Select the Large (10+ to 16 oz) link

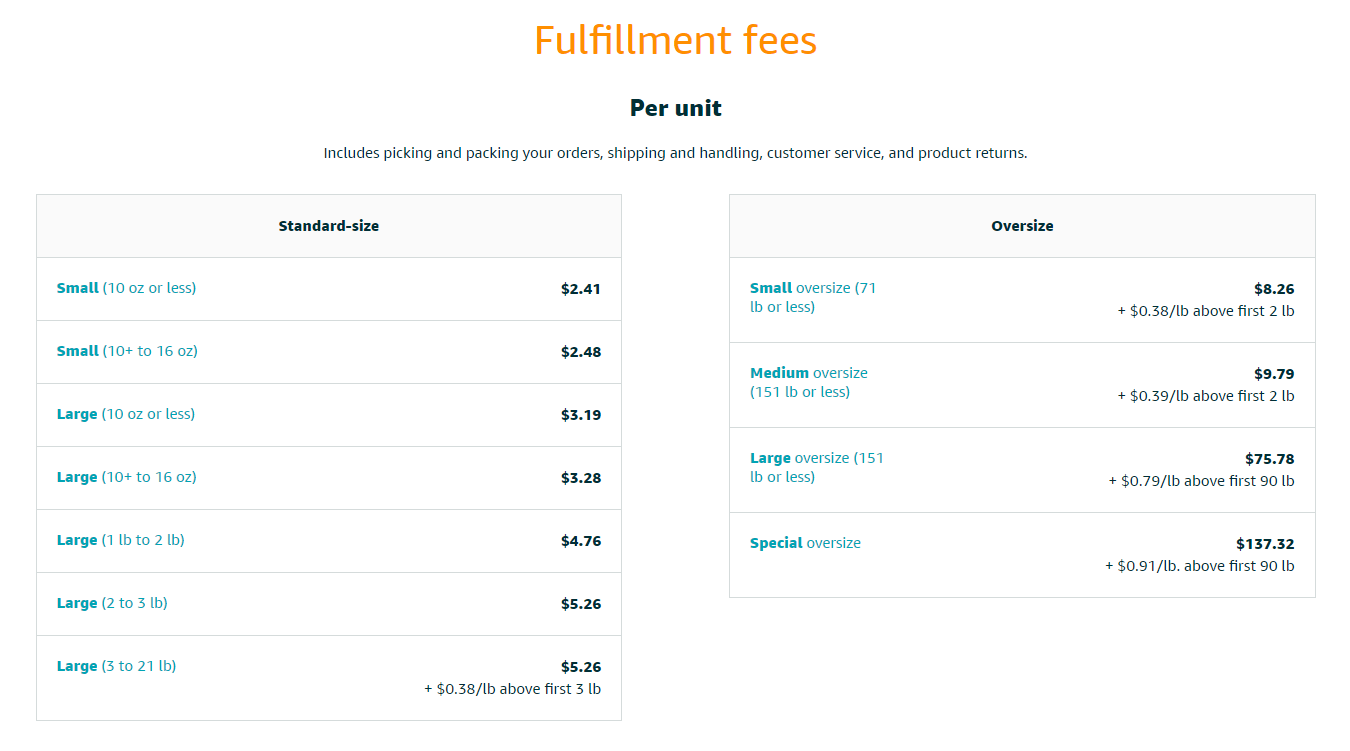tap(127, 477)
